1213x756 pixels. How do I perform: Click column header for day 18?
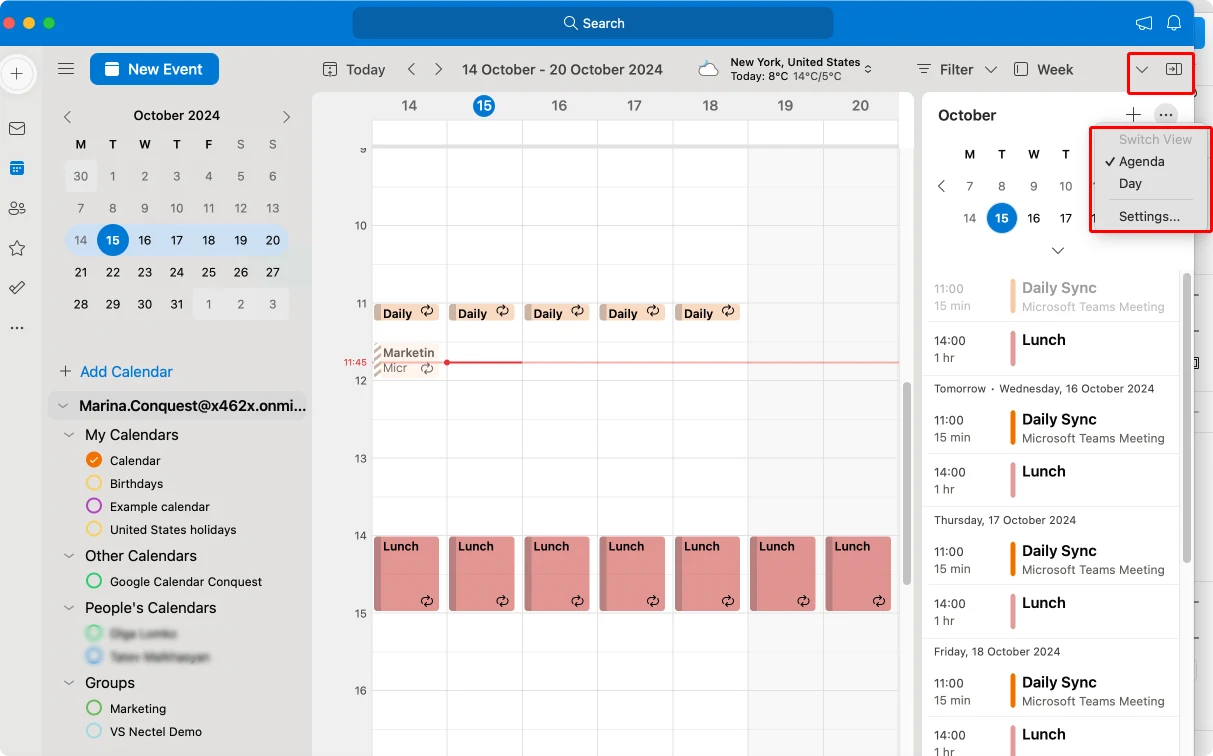[x=710, y=106]
